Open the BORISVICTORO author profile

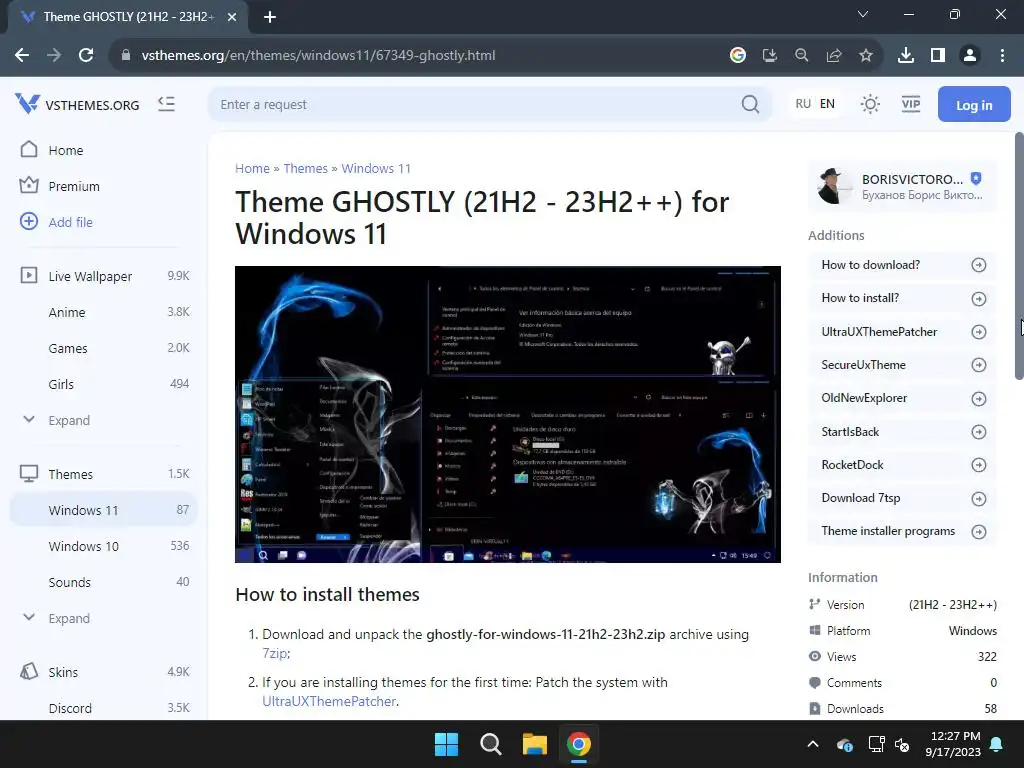902,186
